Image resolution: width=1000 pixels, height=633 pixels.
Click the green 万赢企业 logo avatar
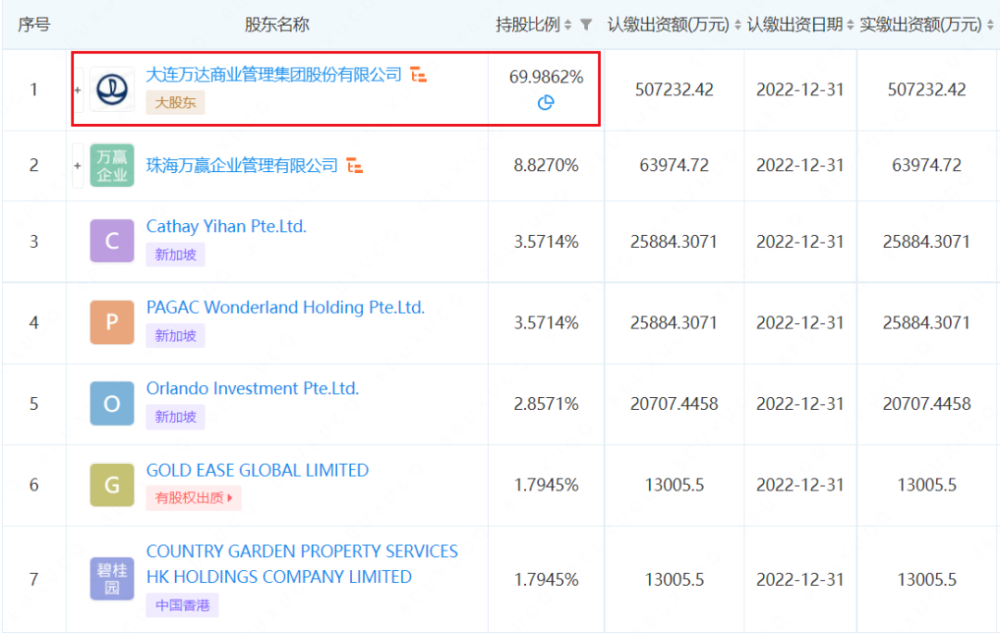tap(112, 165)
